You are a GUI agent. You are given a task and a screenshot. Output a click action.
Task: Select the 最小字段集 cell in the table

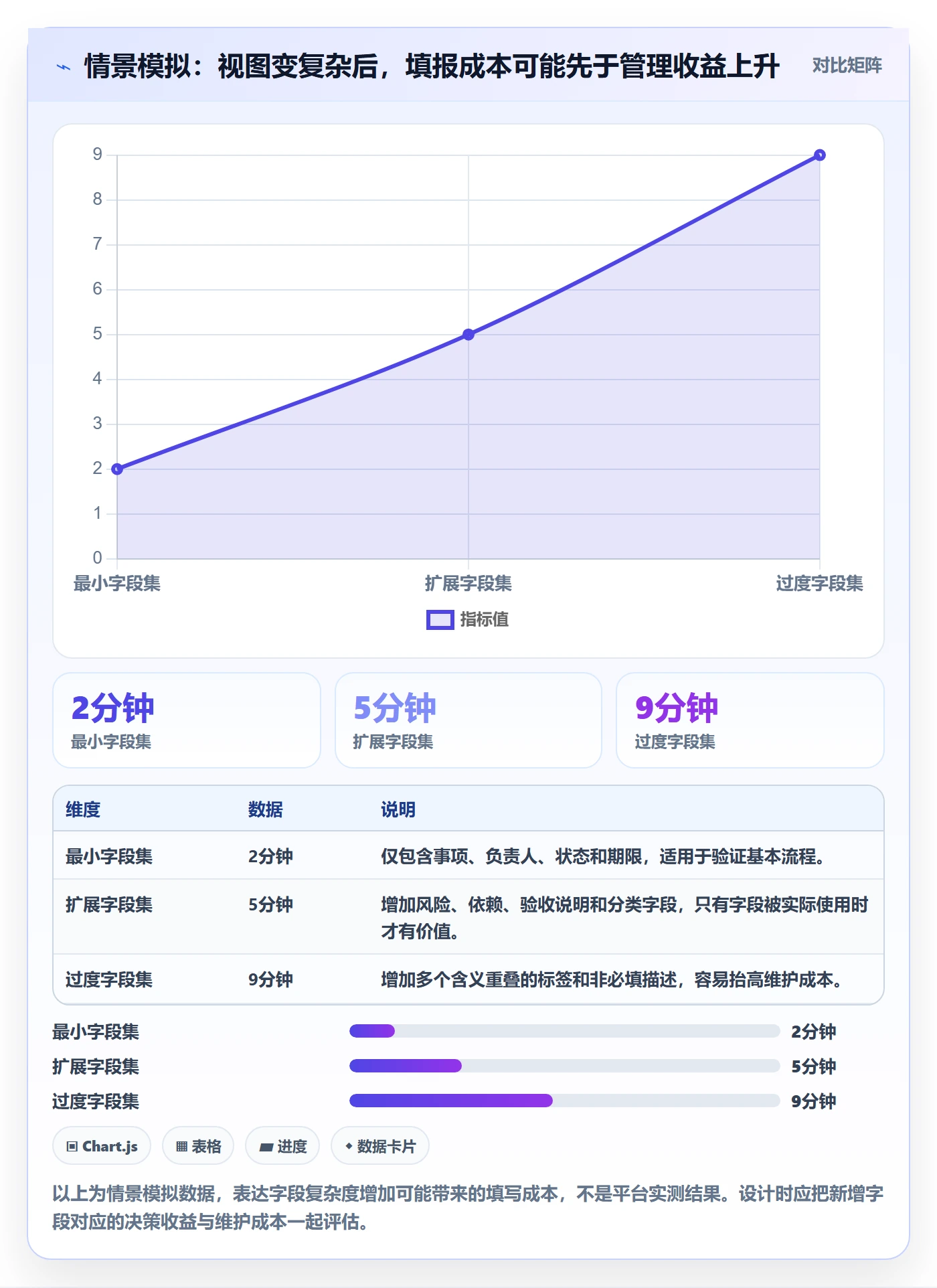point(109,856)
